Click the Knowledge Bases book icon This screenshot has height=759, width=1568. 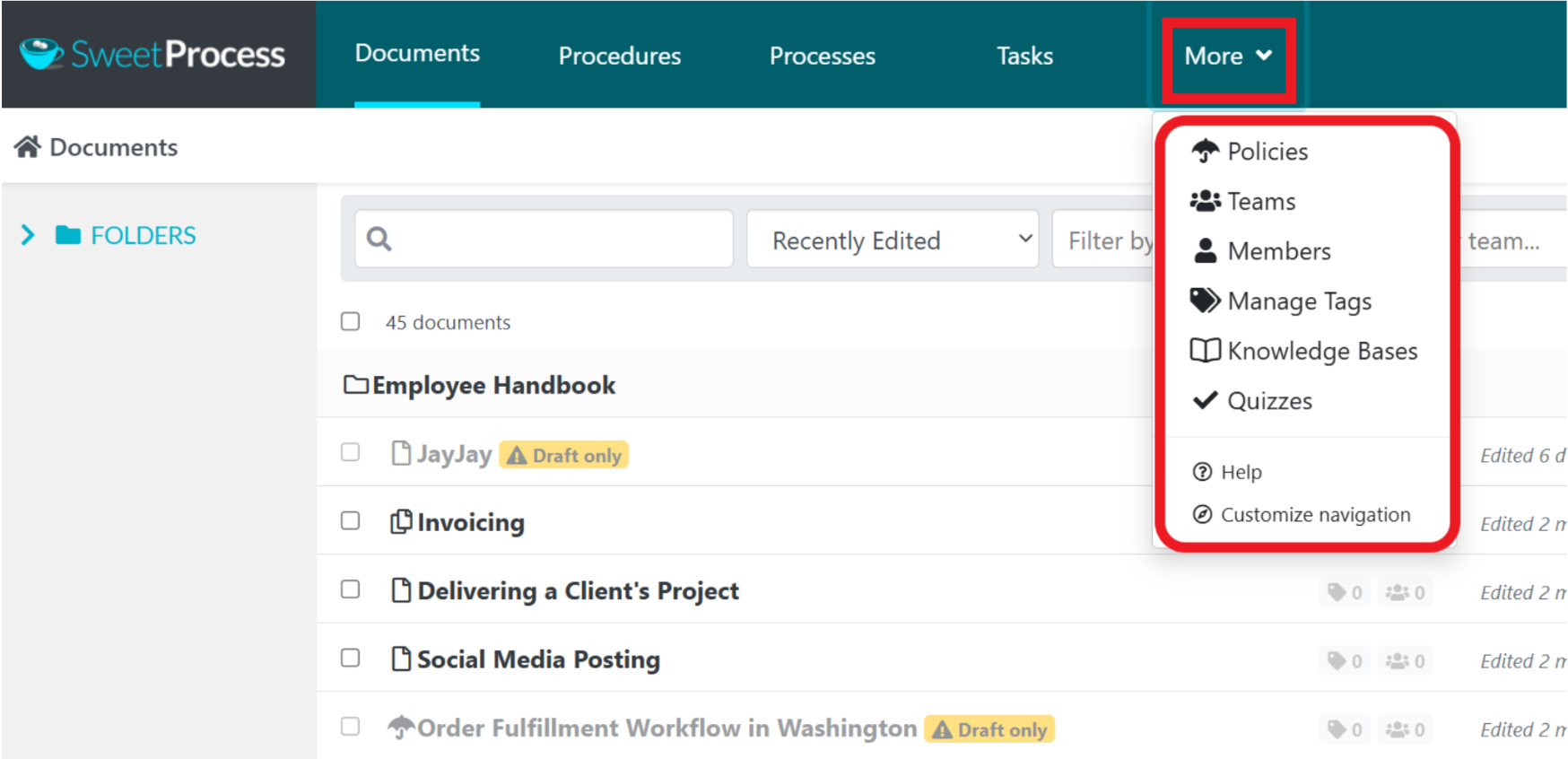(x=1206, y=350)
